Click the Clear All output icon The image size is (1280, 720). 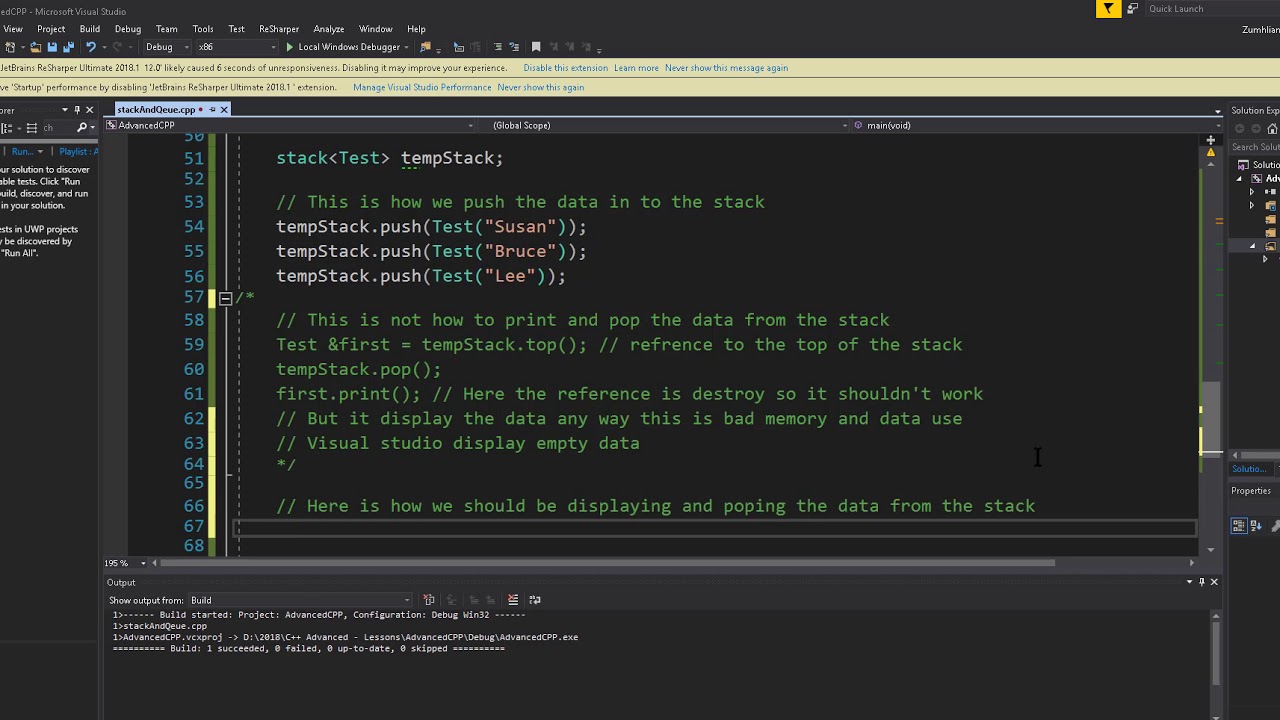[513, 600]
